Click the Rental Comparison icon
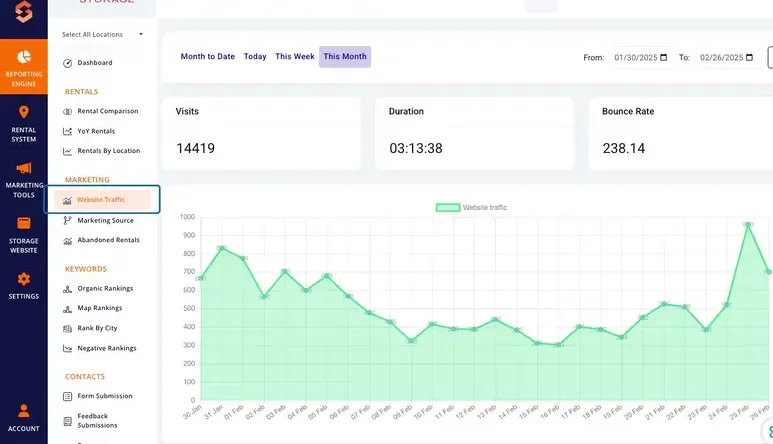This screenshot has height=444, width=773. [68, 111]
